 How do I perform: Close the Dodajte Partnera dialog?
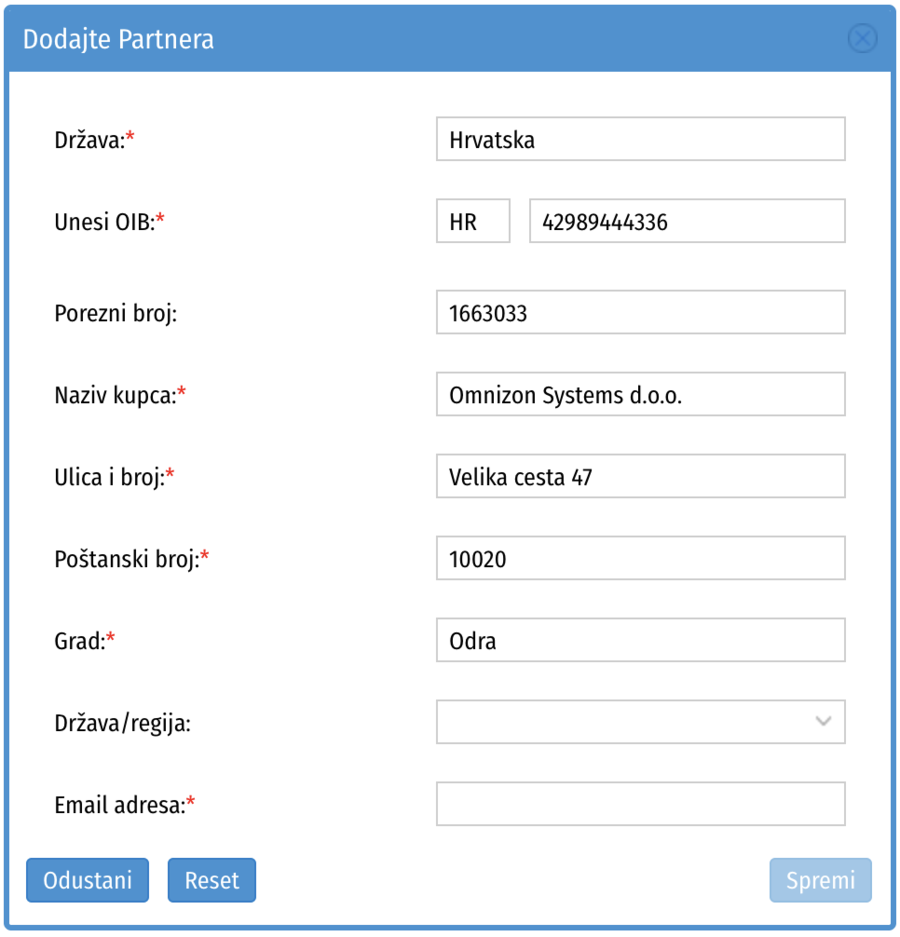pos(862,39)
